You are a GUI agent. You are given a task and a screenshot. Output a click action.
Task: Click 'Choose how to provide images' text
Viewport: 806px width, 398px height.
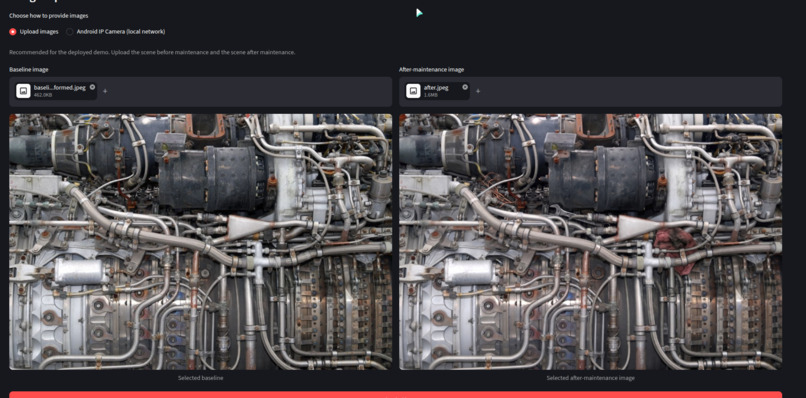tap(48, 16)
